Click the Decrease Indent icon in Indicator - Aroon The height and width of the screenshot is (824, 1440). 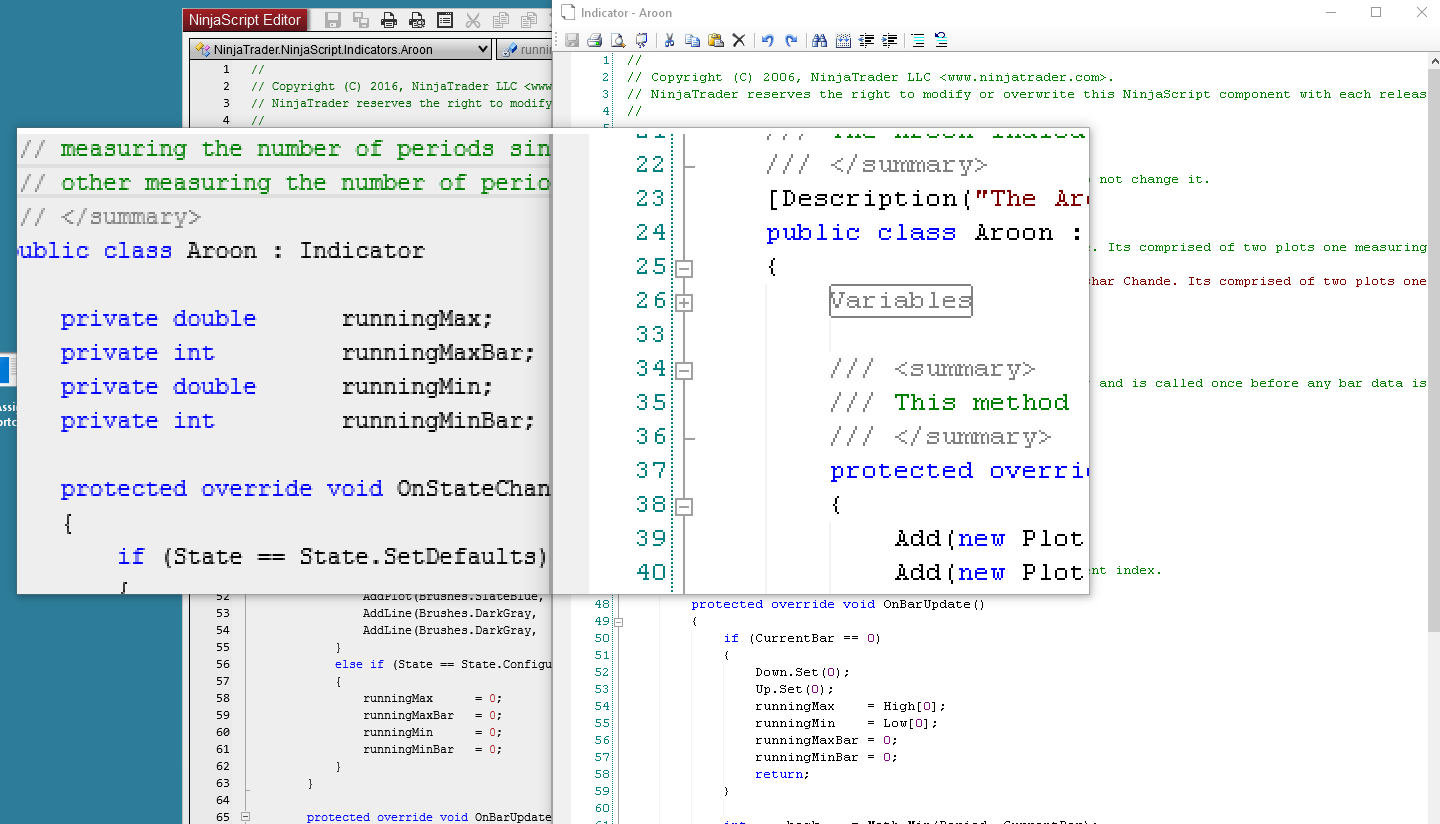(866, 40)
